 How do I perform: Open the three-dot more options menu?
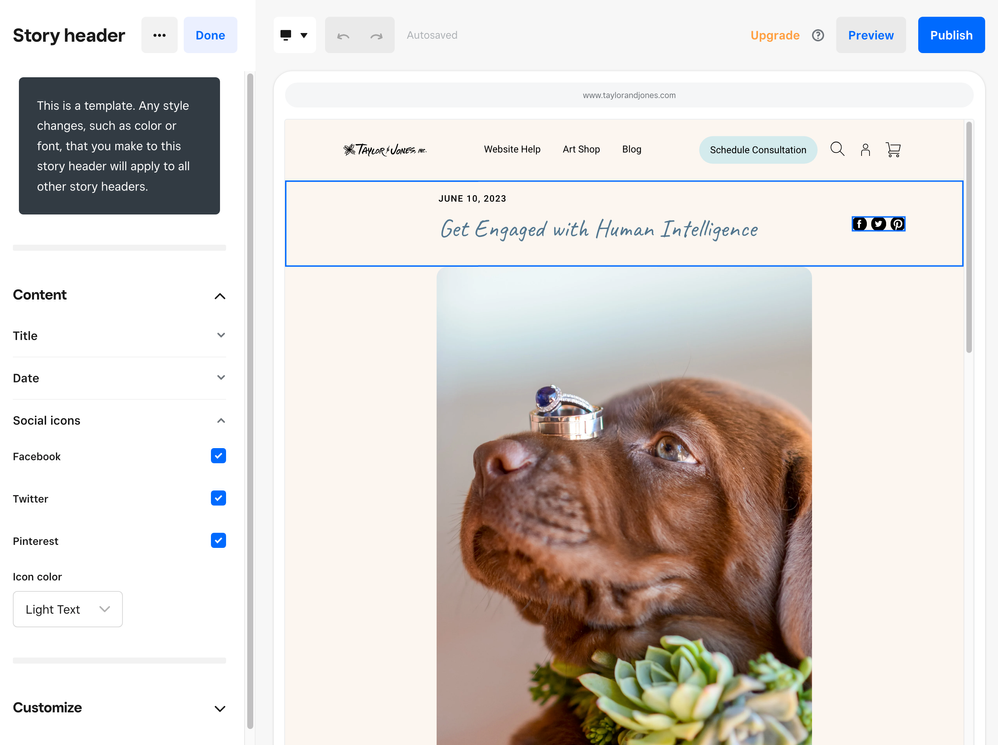click(159, 35)
